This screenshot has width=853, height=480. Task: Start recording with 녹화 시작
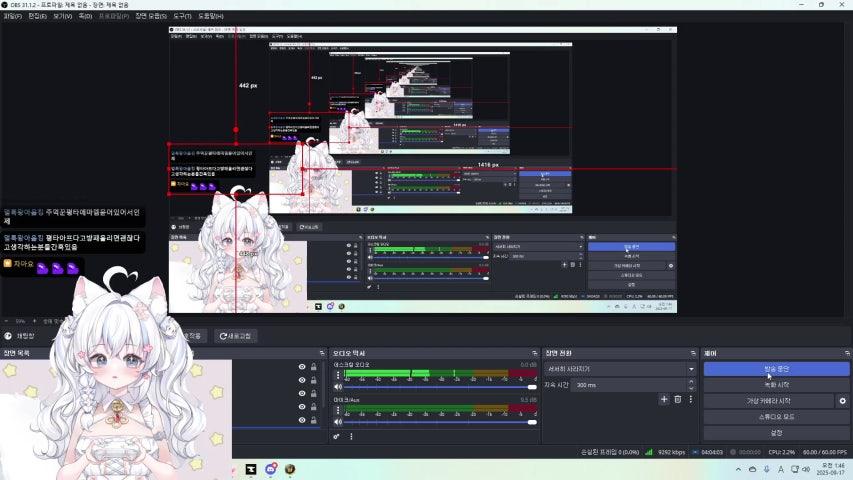coord(776,385)
